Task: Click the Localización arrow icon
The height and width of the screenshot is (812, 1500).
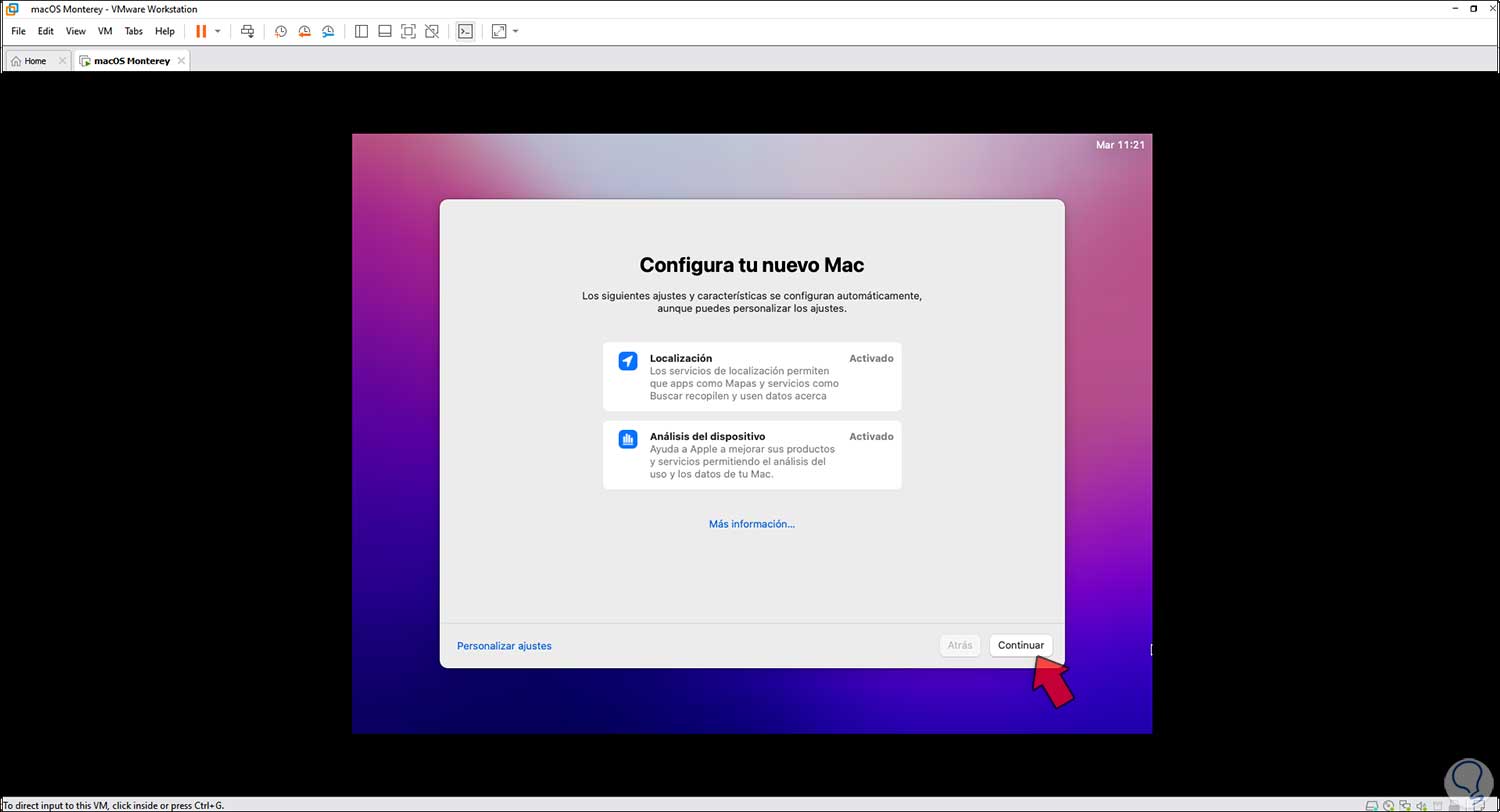Action: point(628,361)
